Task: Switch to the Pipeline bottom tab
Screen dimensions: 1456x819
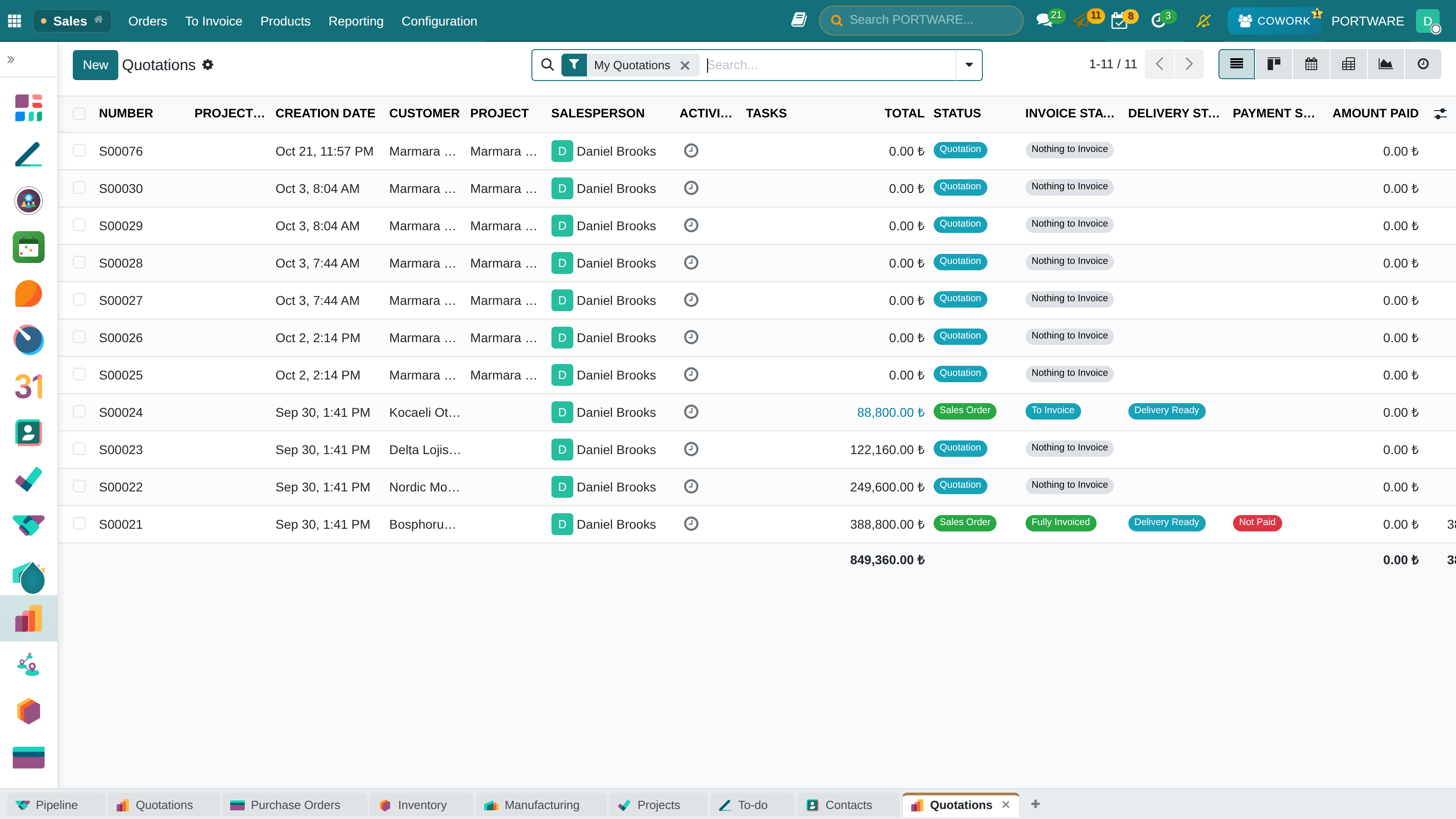Action: pyautogui.click(x=56, y=805)
